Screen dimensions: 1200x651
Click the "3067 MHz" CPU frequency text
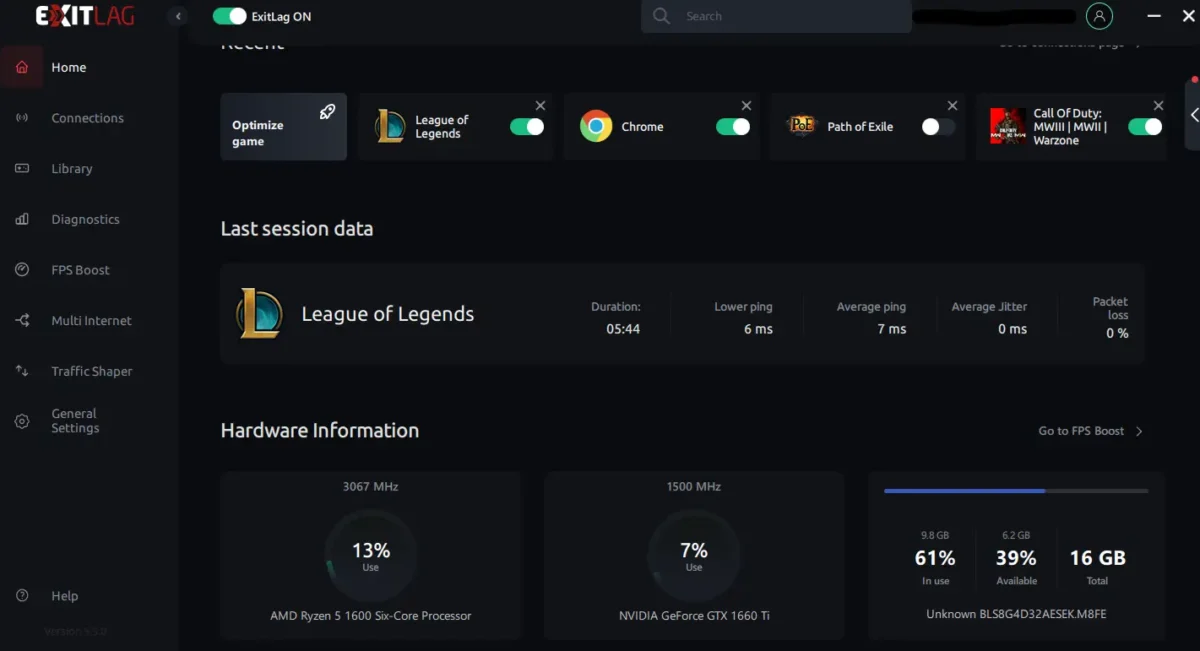[371, 487]
